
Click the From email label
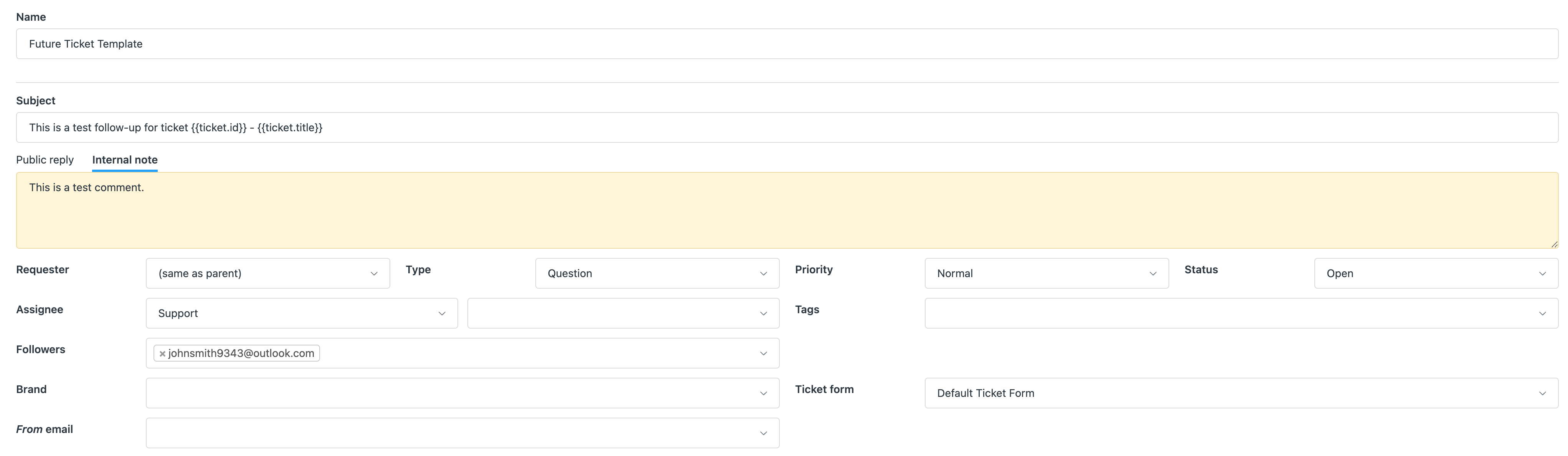pyautogui.click(x=45, y=429)
